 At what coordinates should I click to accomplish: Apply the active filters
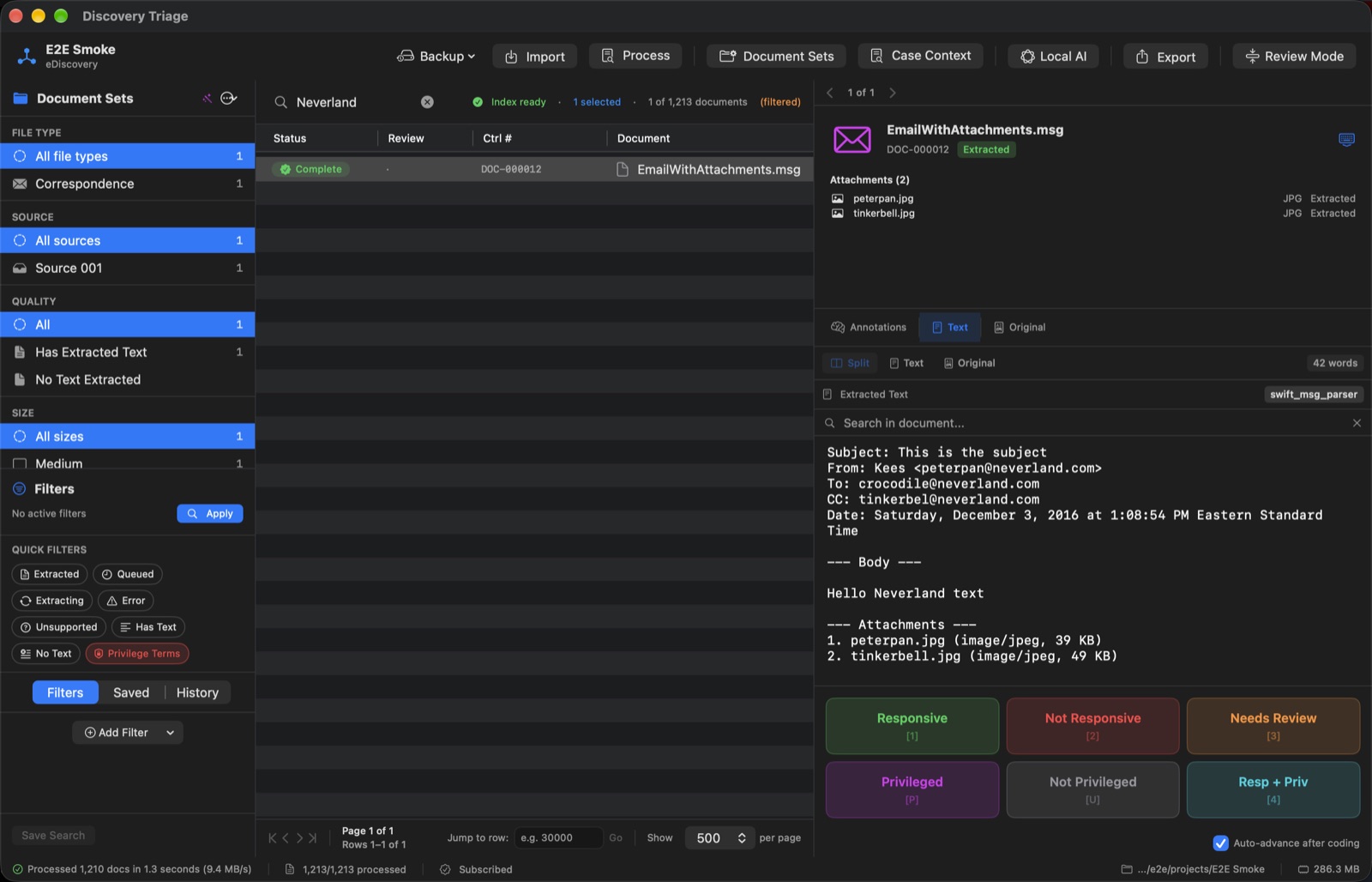[x=210, y=514]
